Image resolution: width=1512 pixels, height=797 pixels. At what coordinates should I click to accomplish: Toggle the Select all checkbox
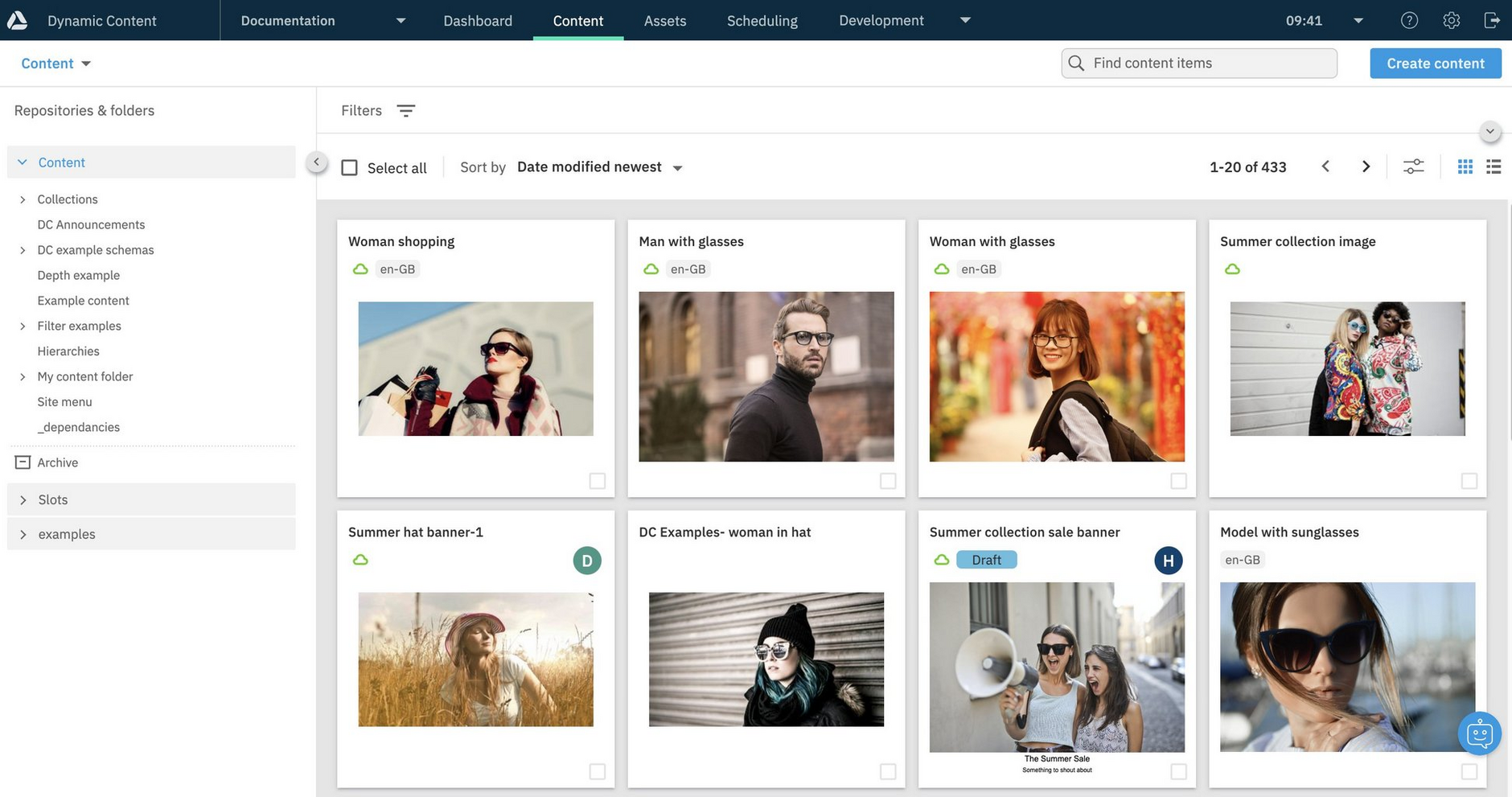click(x=349, y=166)
